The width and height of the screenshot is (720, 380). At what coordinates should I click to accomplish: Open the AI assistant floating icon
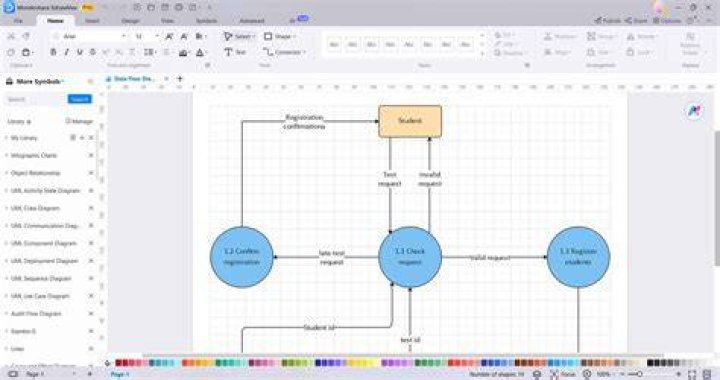(694, 111)
